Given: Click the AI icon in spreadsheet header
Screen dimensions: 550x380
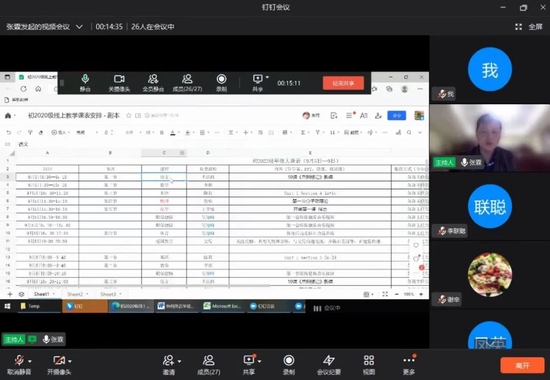Looking at the screenshot, I should click(x=363, y=115).
